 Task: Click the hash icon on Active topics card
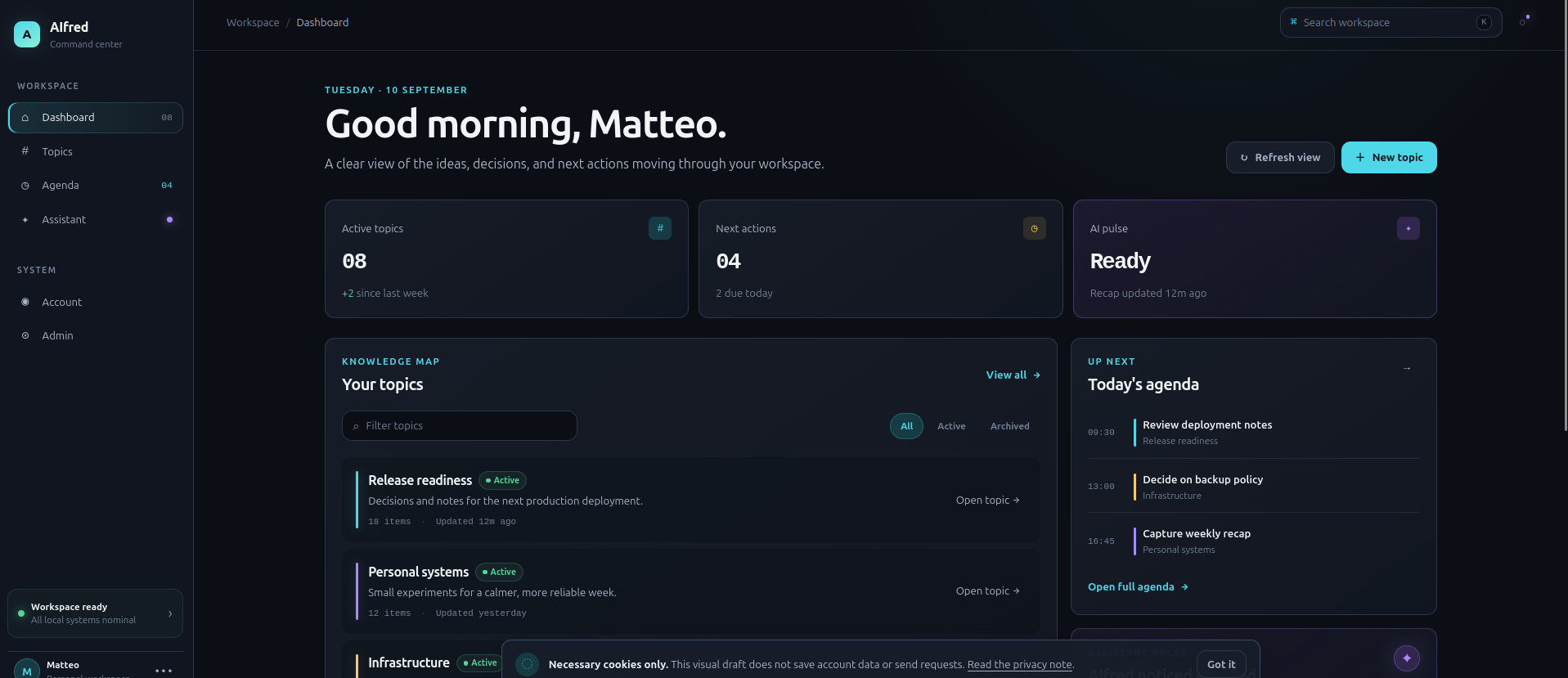click(x=660, y=228)
